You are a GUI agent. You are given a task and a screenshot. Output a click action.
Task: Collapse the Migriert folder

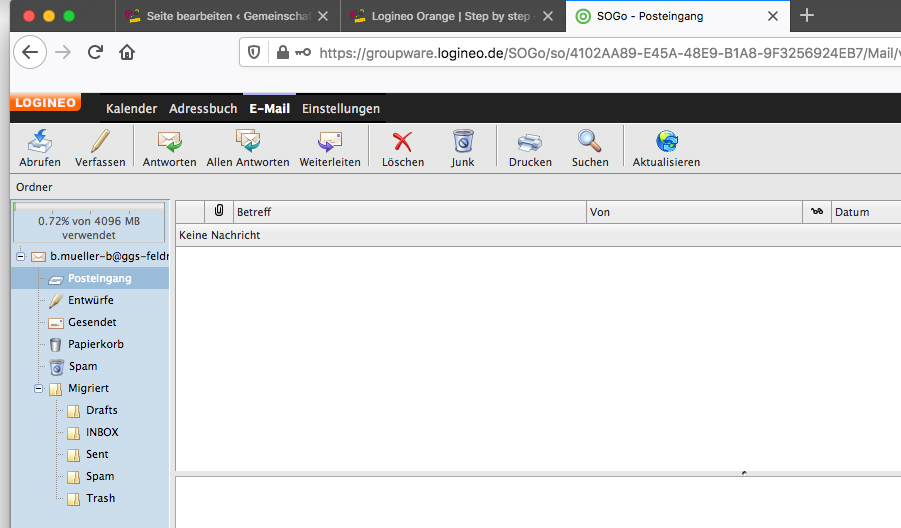point(39,388)
